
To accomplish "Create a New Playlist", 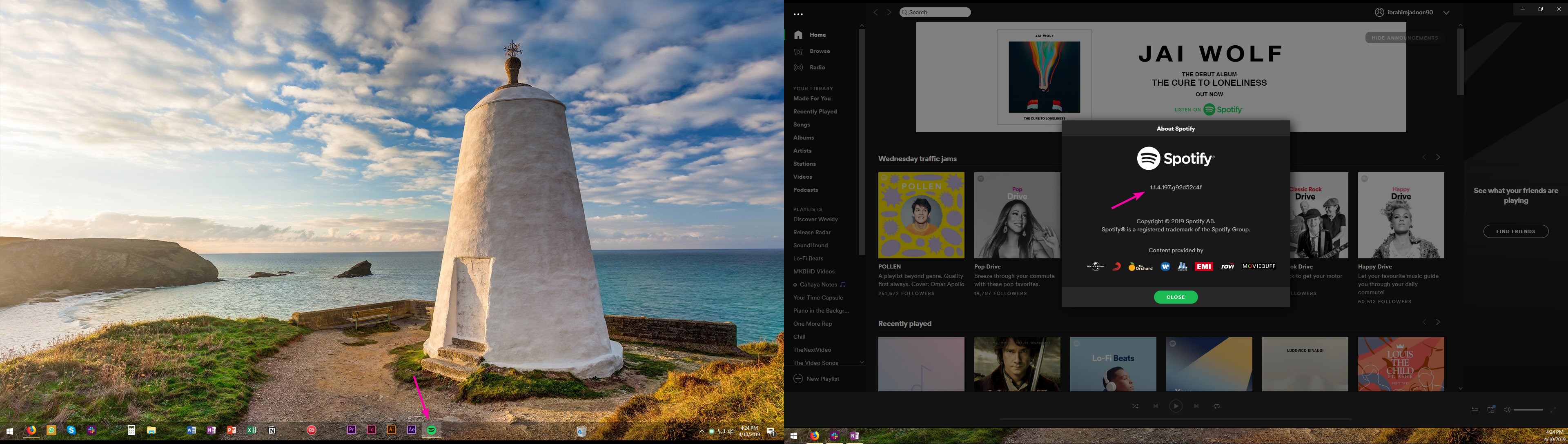I will pyautogui.click(x=816, y=379).
